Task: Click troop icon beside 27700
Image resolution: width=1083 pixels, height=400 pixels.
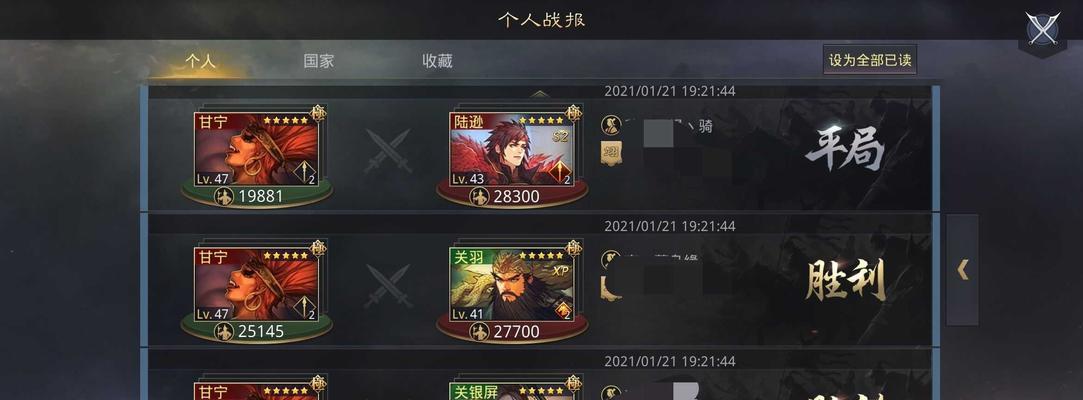Action: 479,332
